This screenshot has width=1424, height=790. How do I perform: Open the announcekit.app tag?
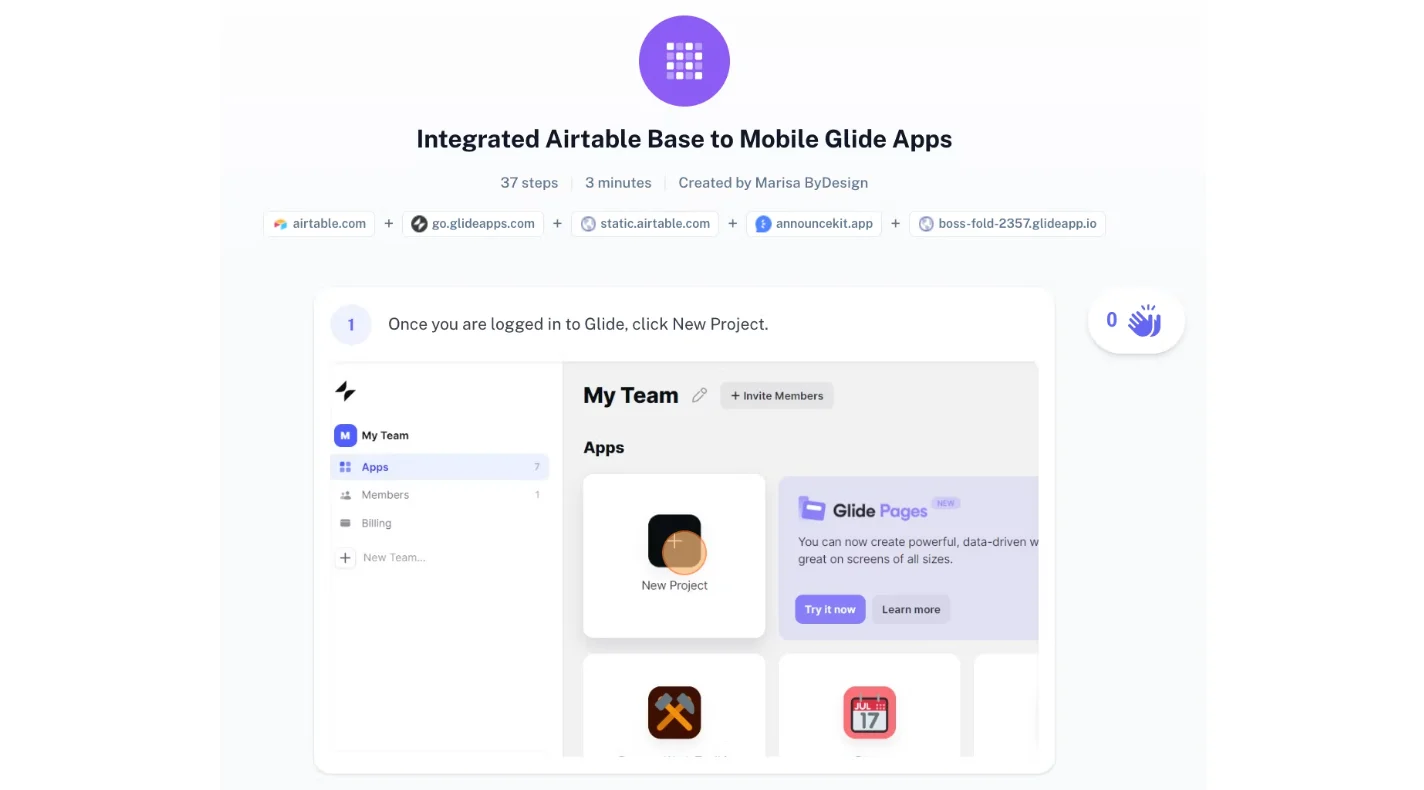point(813,223)
